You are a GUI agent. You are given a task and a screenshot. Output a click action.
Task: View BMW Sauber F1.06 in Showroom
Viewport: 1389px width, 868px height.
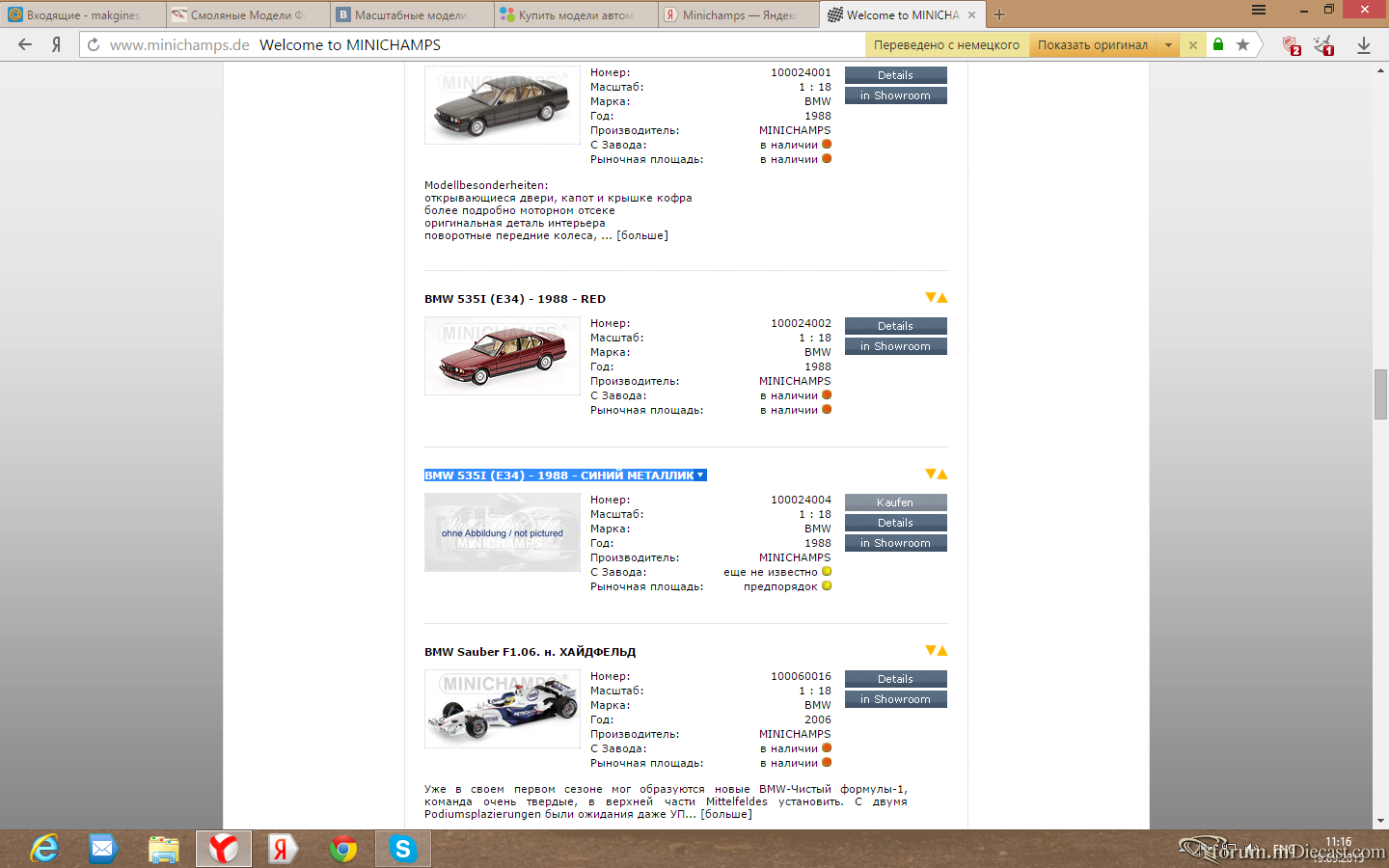click(895, 699)
